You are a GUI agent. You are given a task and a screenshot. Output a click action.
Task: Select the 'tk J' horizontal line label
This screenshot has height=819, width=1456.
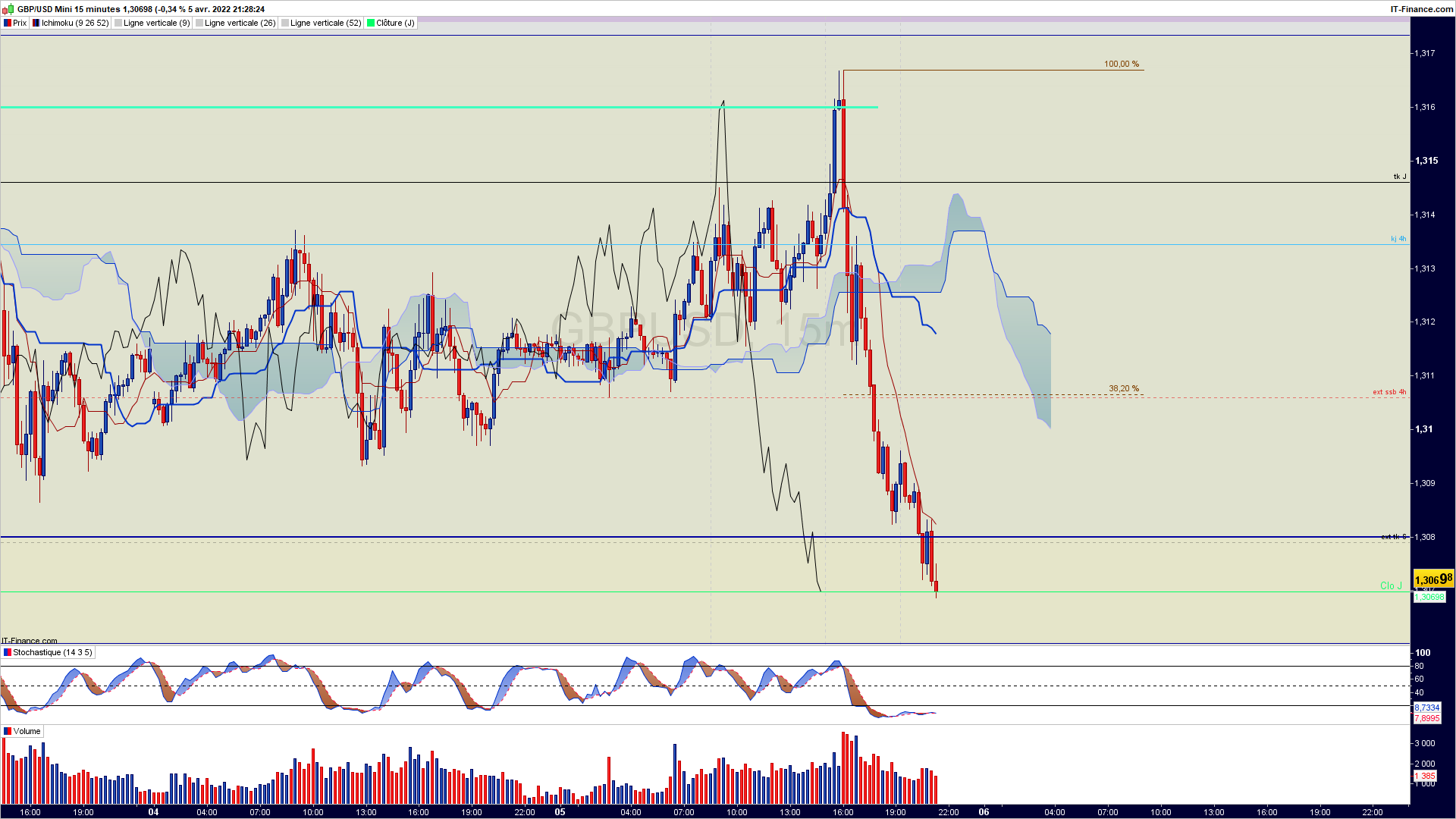pyautogui.click(x=1399, y=177)
